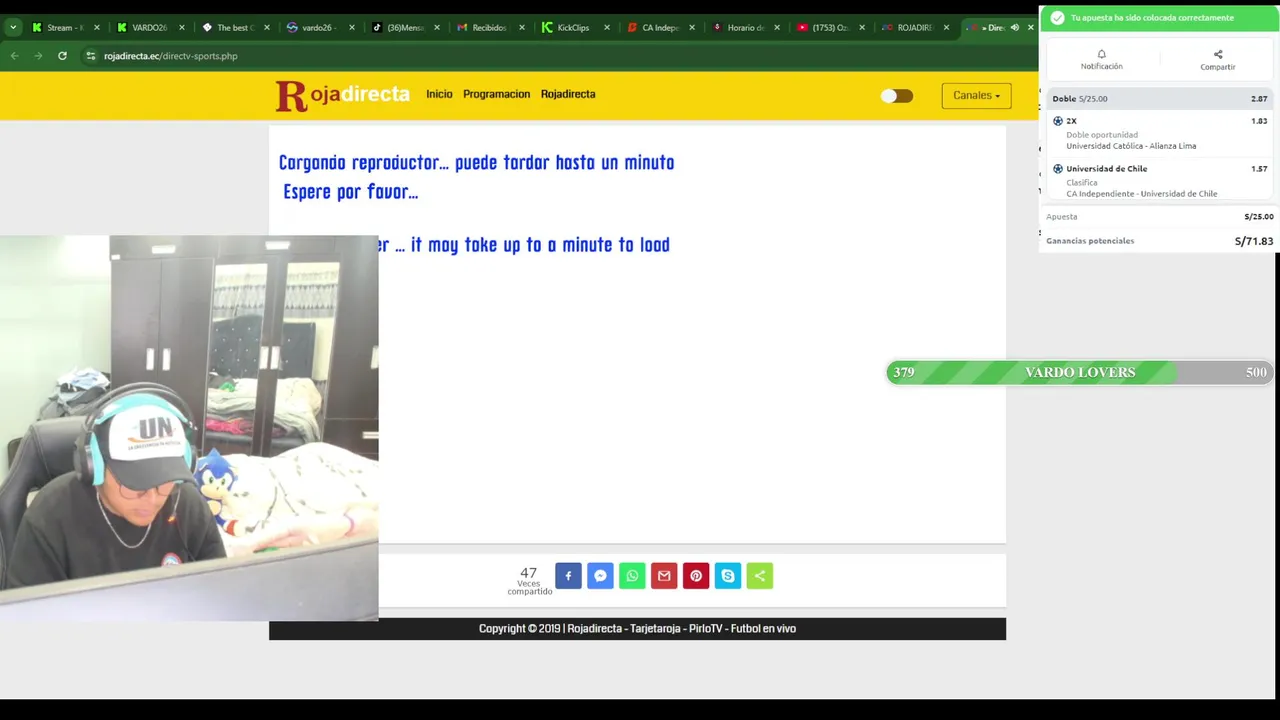The image size is (1280, 720).
Task: Open the tab search dropdown arrow
Action: (12, 28)
